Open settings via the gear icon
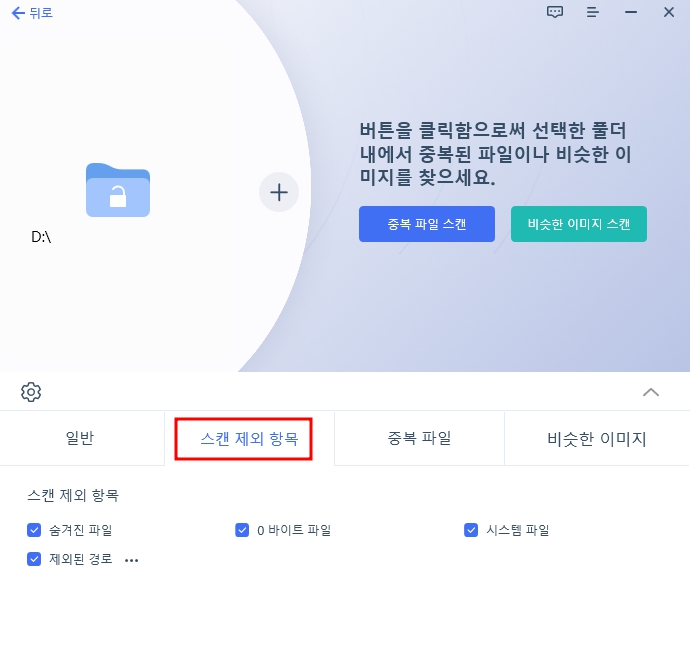 click(31, 392)
